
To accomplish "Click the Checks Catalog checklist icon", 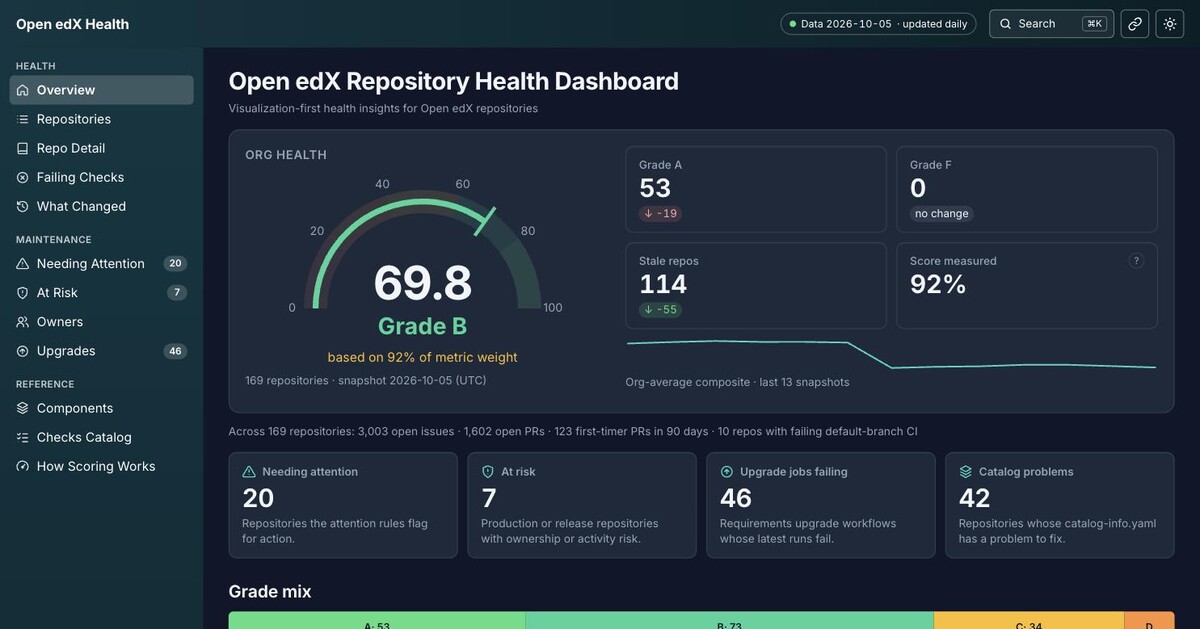I will (x=23, y=437).
